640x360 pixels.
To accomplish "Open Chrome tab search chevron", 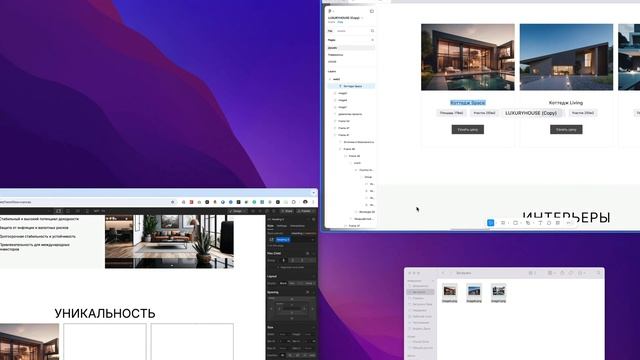I will click(313, 193).
